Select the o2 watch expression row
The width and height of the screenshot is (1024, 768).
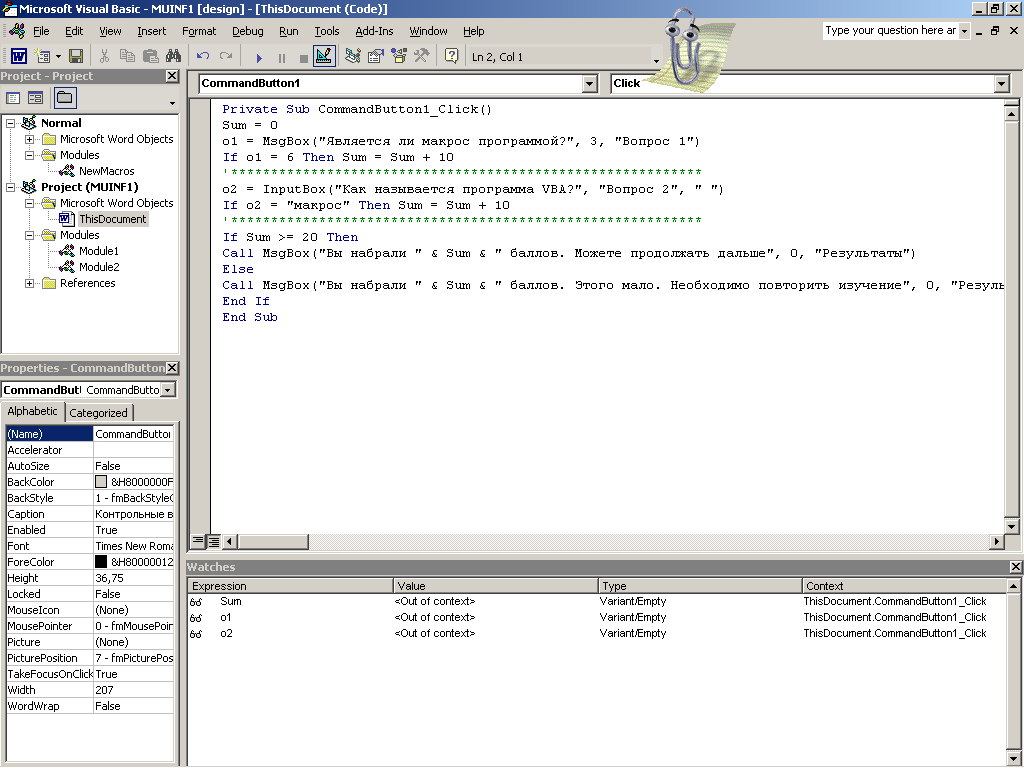(596, 633)
